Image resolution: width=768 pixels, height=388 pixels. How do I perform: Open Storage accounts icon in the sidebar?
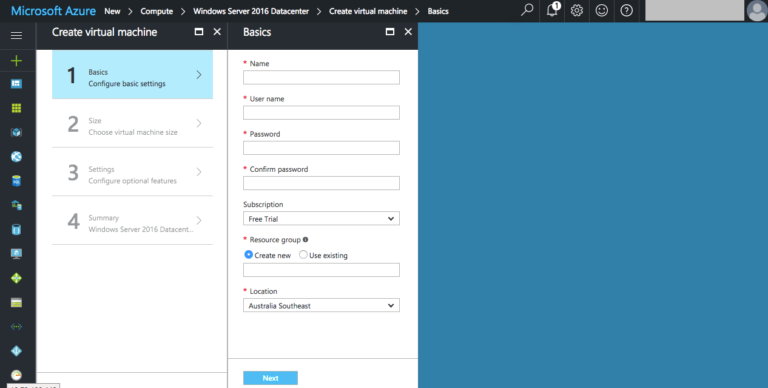(16, 303)
